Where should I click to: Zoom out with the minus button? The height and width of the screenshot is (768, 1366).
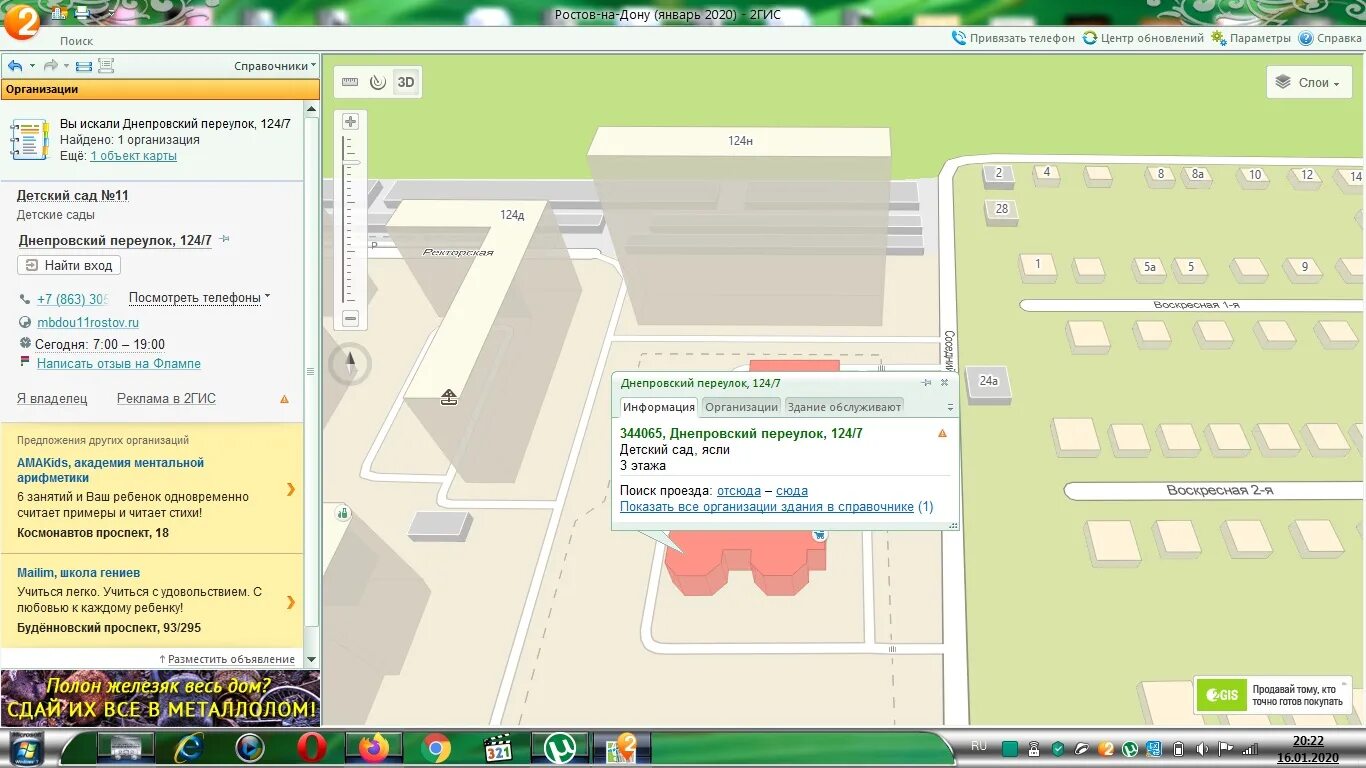(x=350, y=318)
